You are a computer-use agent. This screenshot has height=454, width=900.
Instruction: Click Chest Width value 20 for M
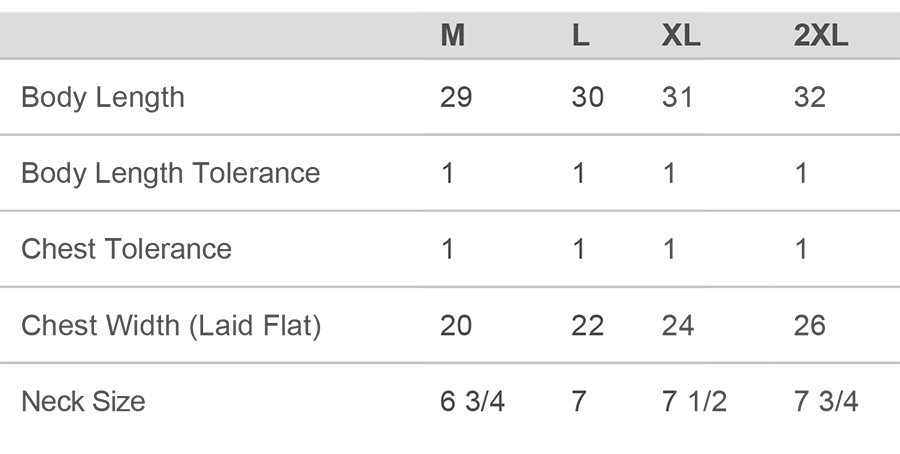coord(456,325)
